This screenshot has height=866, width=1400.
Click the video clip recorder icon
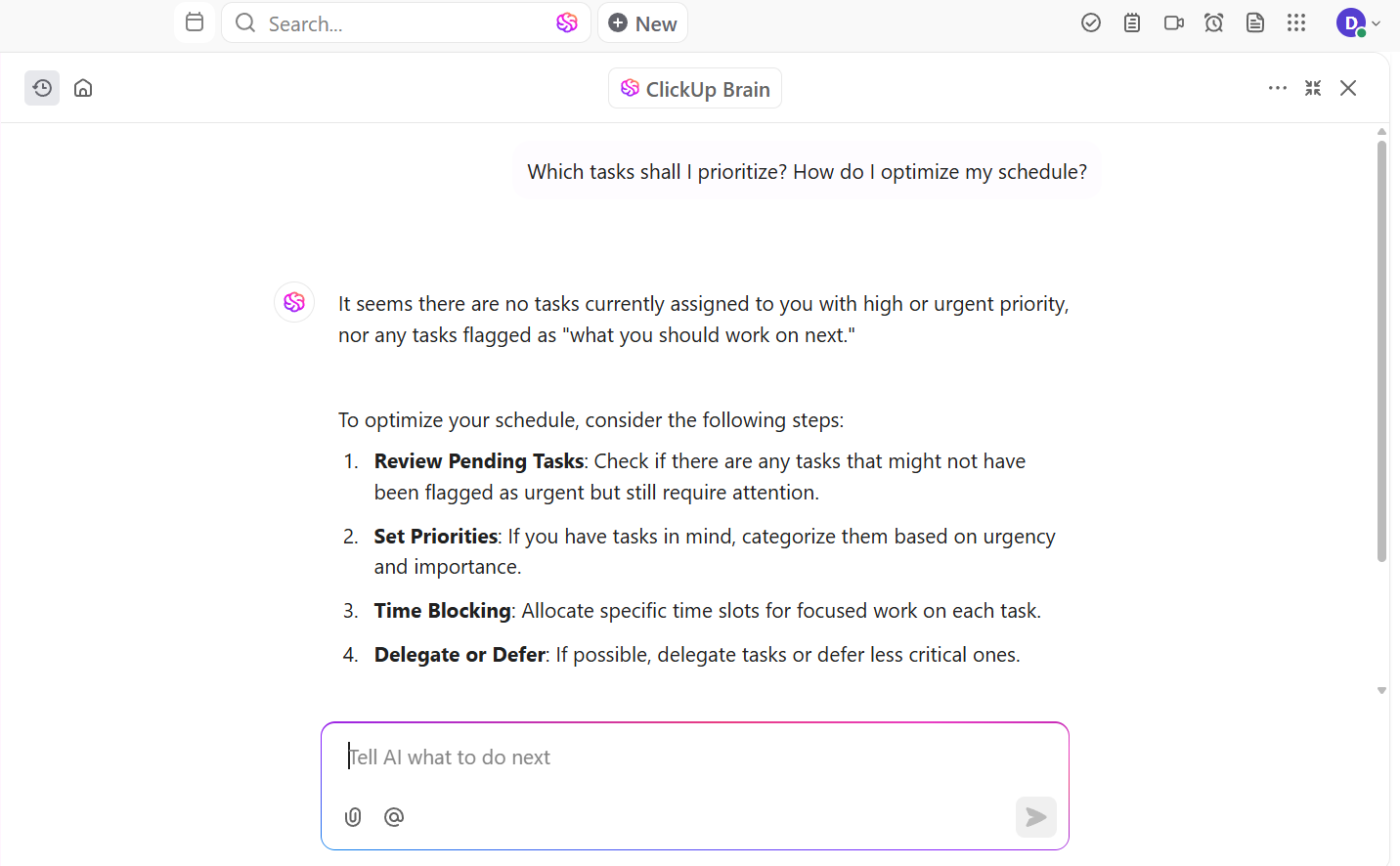(1174, 23)
